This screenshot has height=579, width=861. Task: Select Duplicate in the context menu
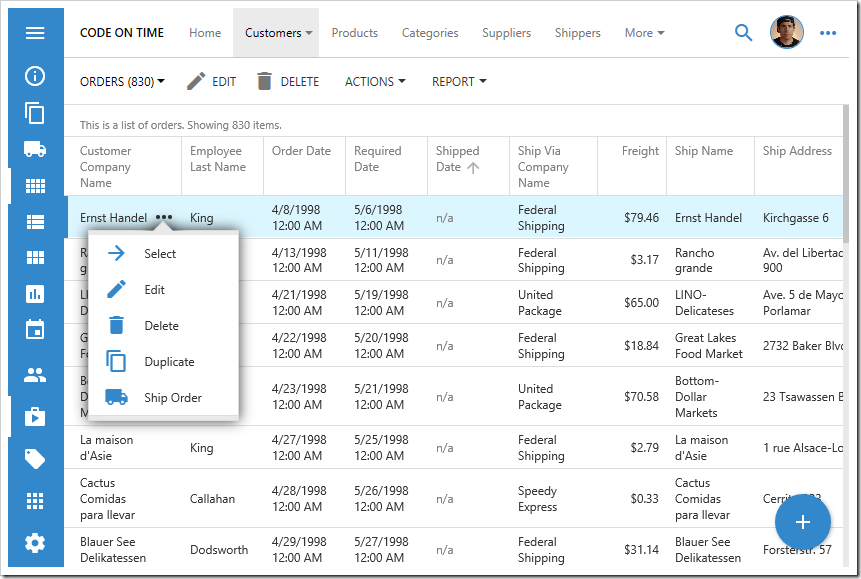click(x=169, y=362)
